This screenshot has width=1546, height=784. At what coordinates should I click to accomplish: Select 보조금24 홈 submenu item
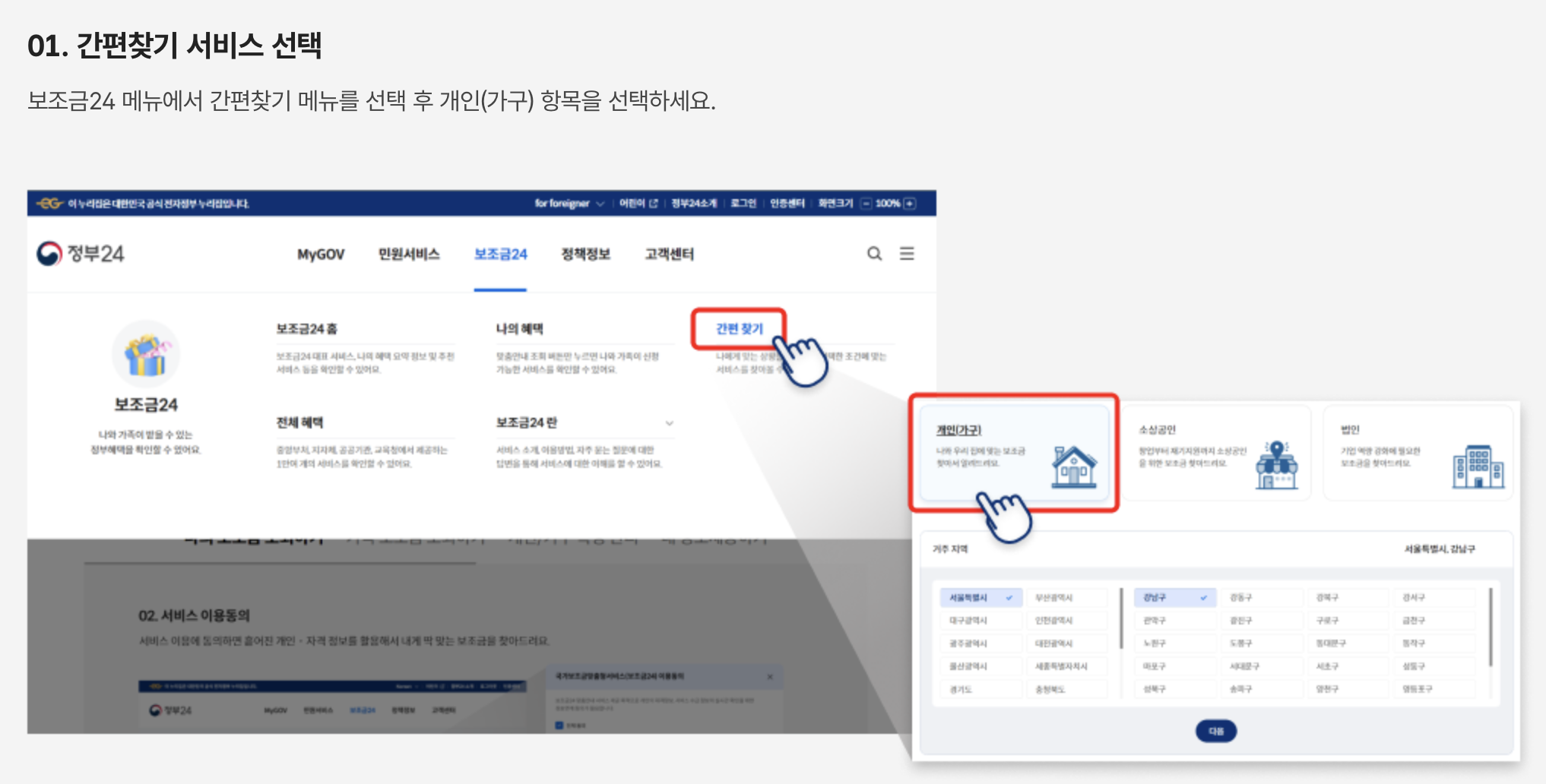coord(307,329)
